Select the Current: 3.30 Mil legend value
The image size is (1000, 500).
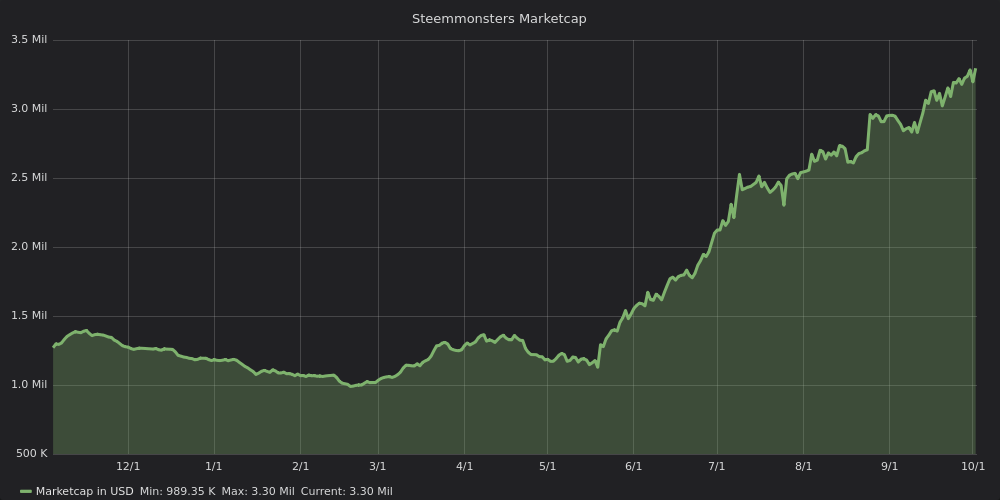[346, 491]
